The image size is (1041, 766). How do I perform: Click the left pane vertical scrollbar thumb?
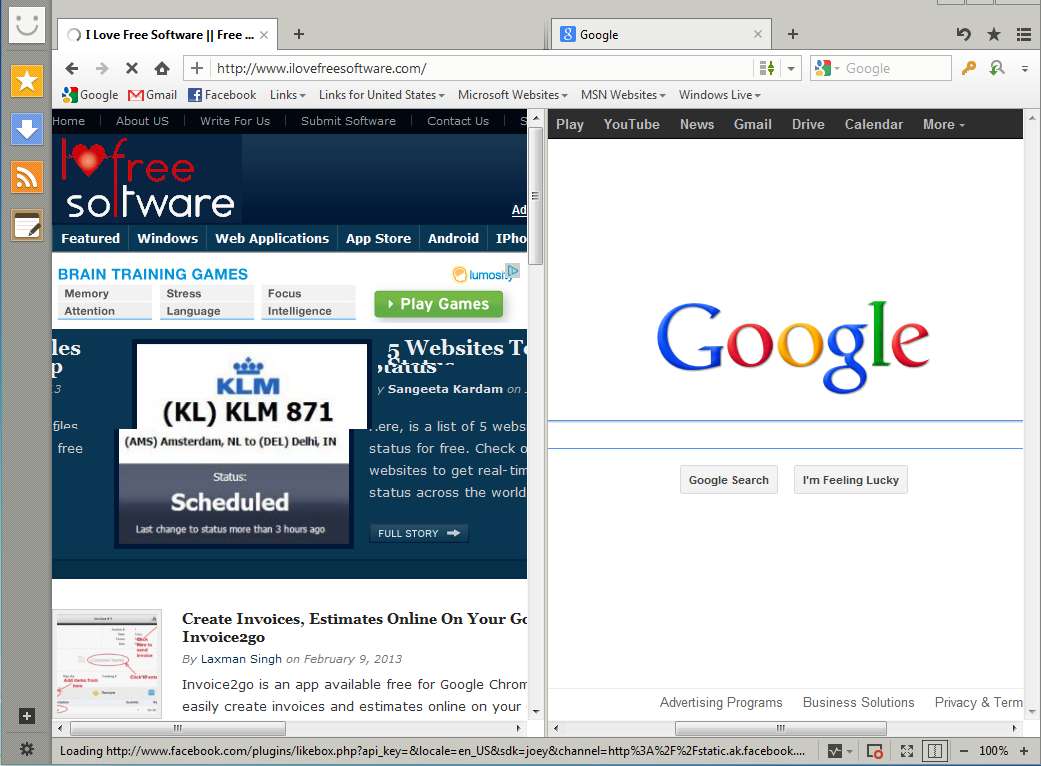click(x=535, y=198)
